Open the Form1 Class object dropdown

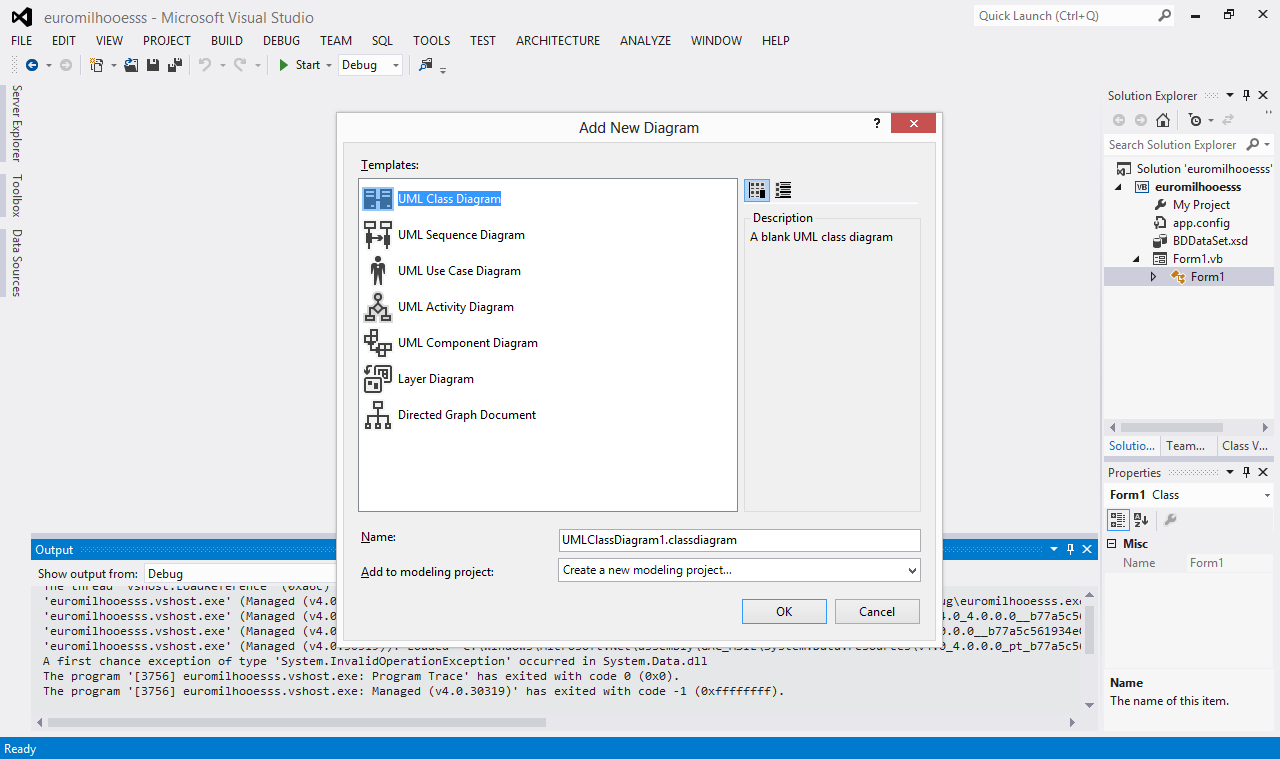pos(1267,495)
